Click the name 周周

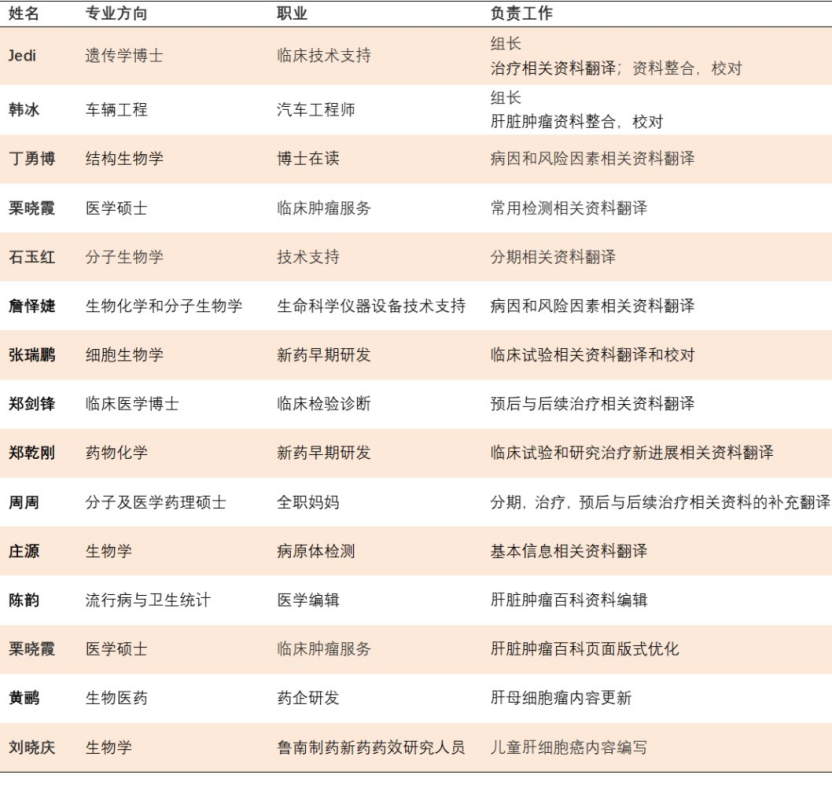pyautogui.click(x=24, y=502)
